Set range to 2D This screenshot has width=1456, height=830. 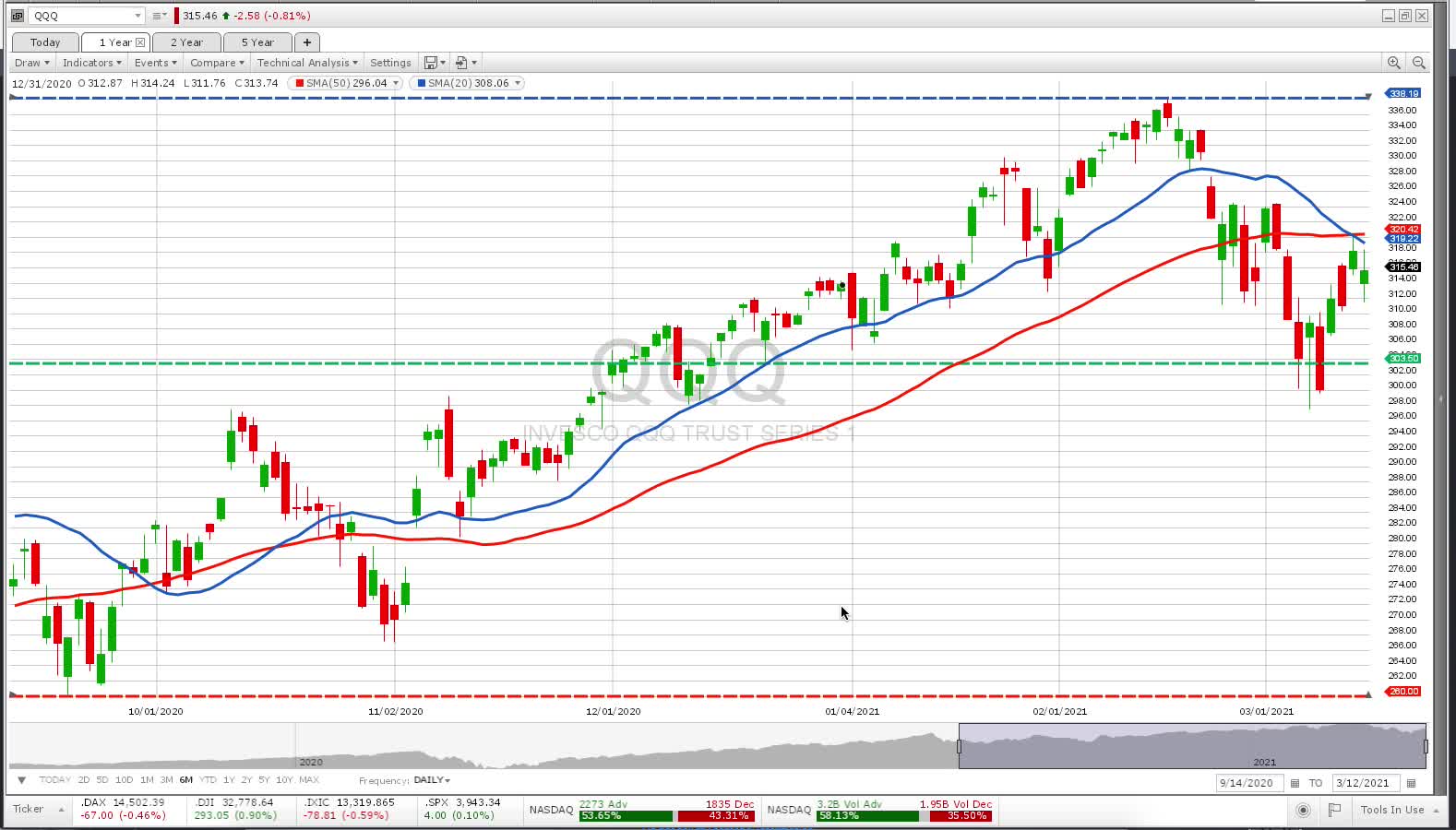pos(84,780)
